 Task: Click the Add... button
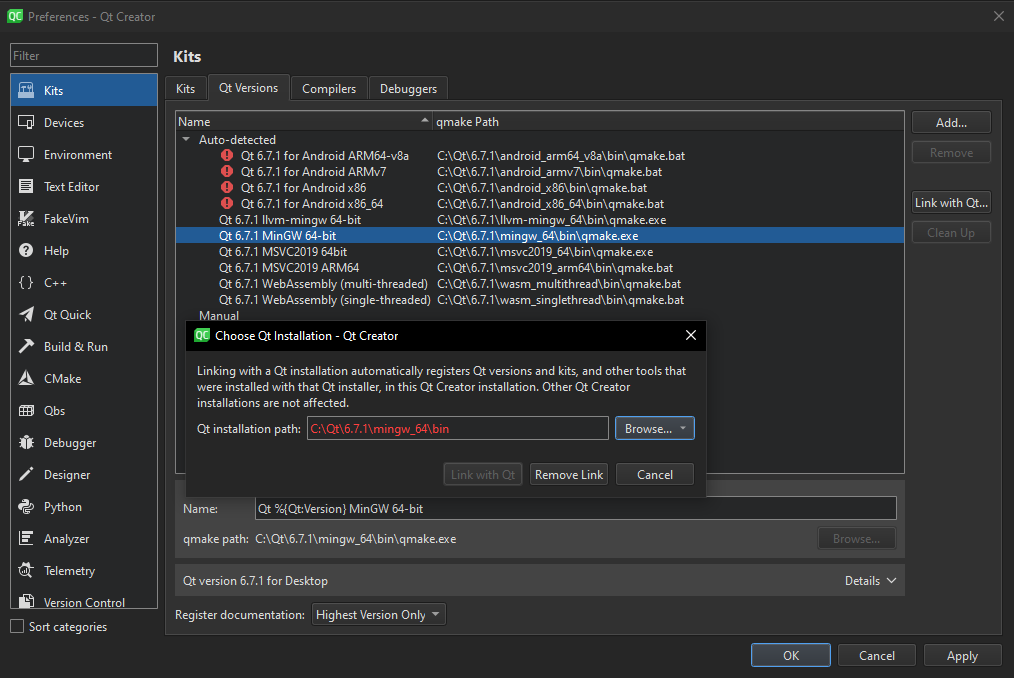pos(951,122)
